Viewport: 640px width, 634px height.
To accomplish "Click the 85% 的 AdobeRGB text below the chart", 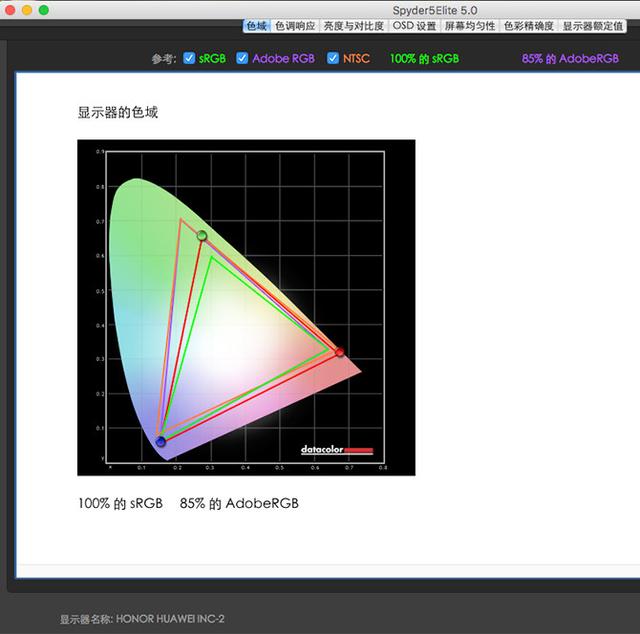I will [239, 503].
